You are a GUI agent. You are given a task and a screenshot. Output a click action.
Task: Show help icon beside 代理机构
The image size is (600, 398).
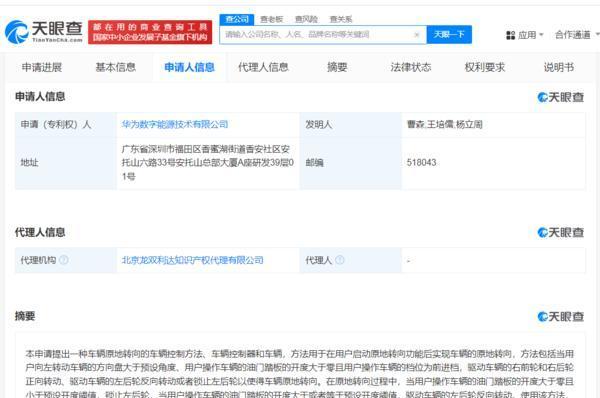click(x=64, y=260)
